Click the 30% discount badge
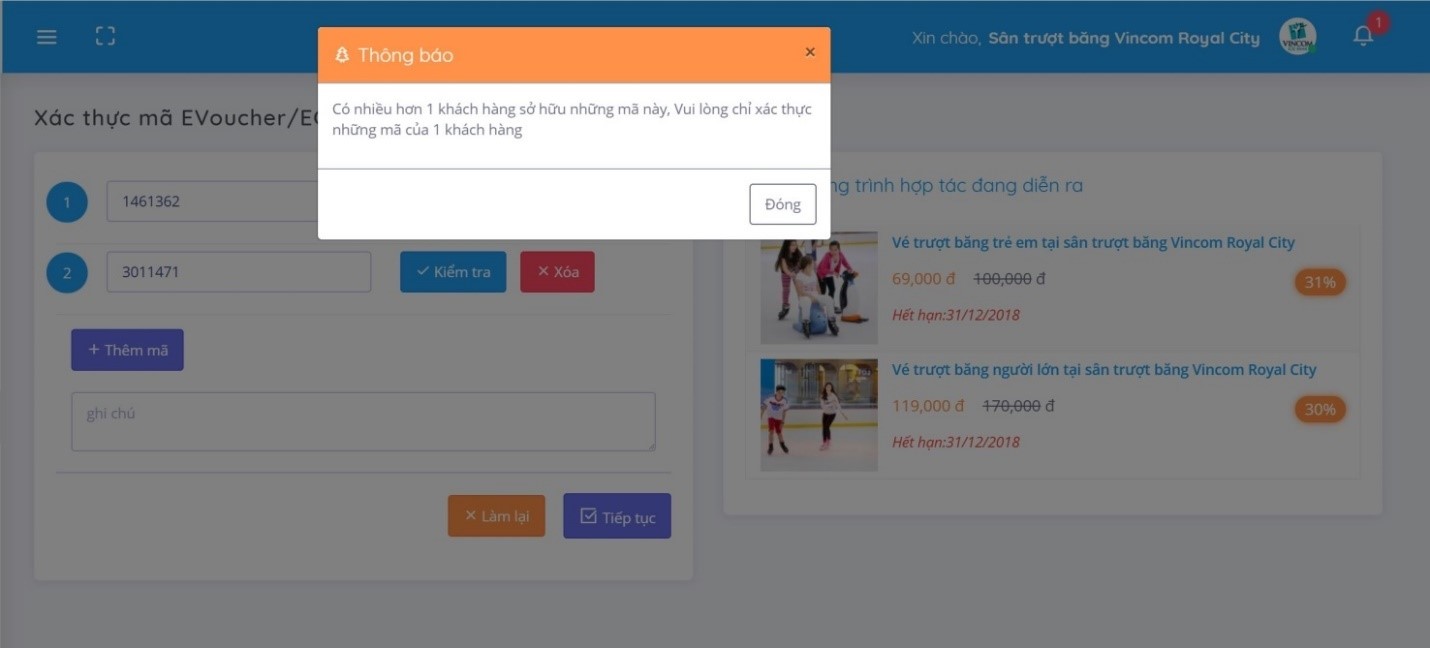1430x648 pixels. tap(1320, 409)
